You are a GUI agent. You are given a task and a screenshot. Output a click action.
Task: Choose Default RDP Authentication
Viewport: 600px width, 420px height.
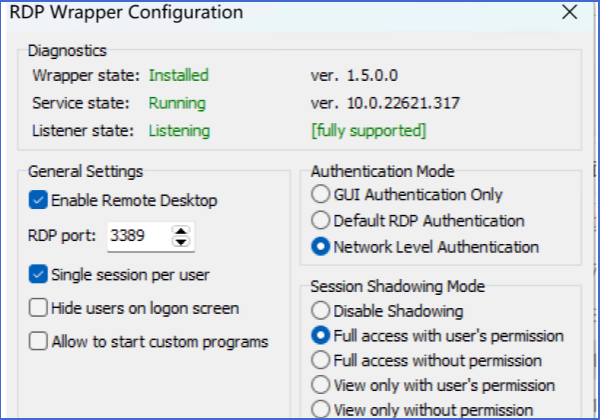click(321, 220)
